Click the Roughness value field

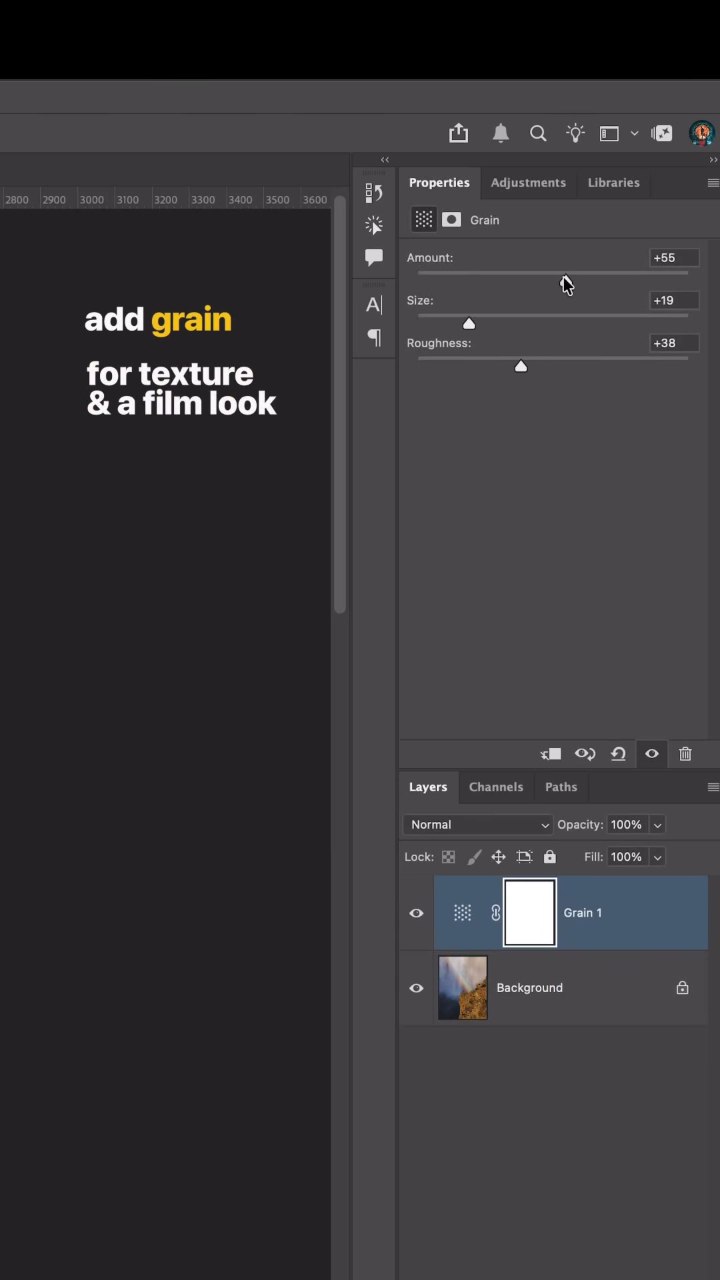pos(674,343)
